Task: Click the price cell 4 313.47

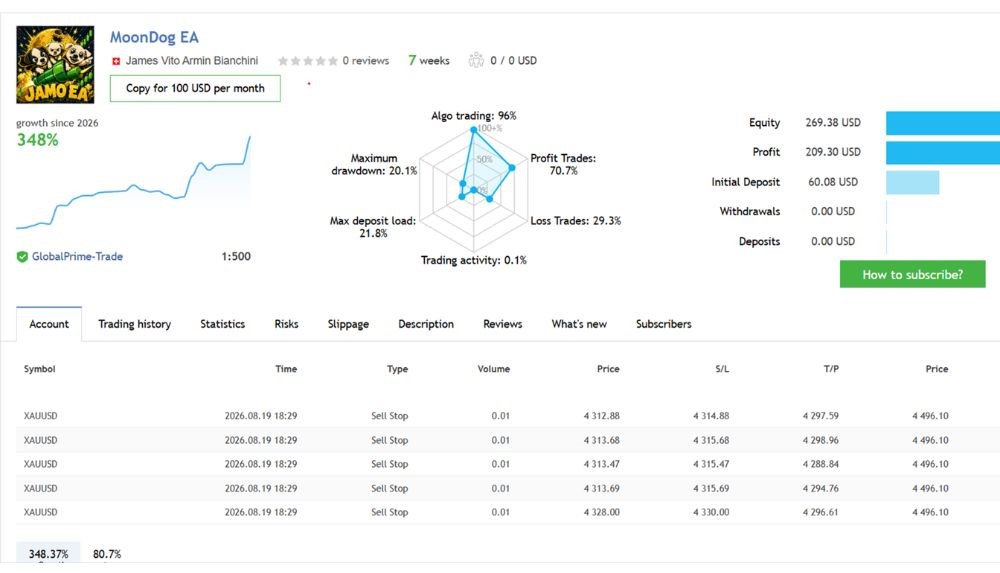Action: (601, 464)
